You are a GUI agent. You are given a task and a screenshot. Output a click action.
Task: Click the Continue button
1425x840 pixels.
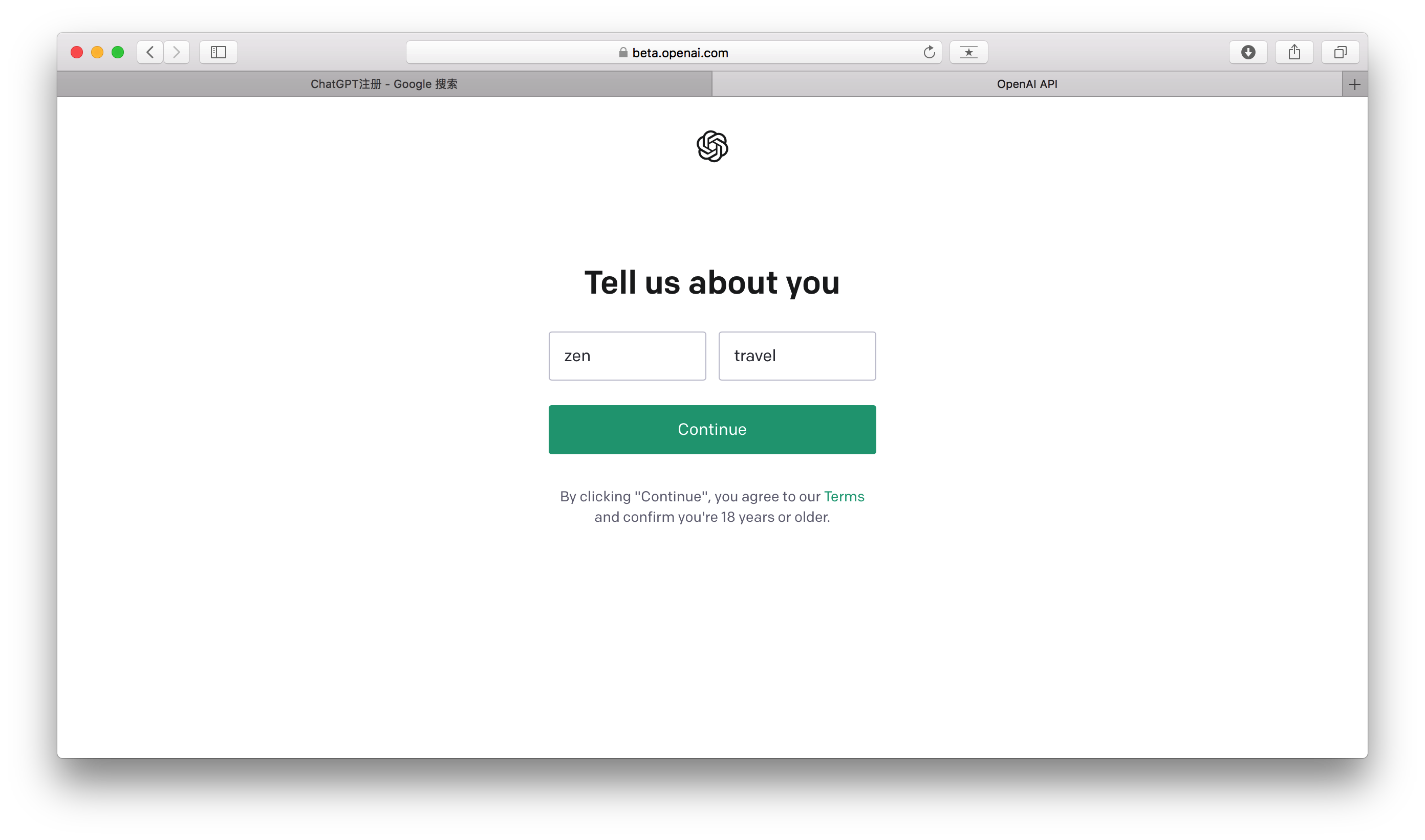pyautogui.click(x=712, y=429)
